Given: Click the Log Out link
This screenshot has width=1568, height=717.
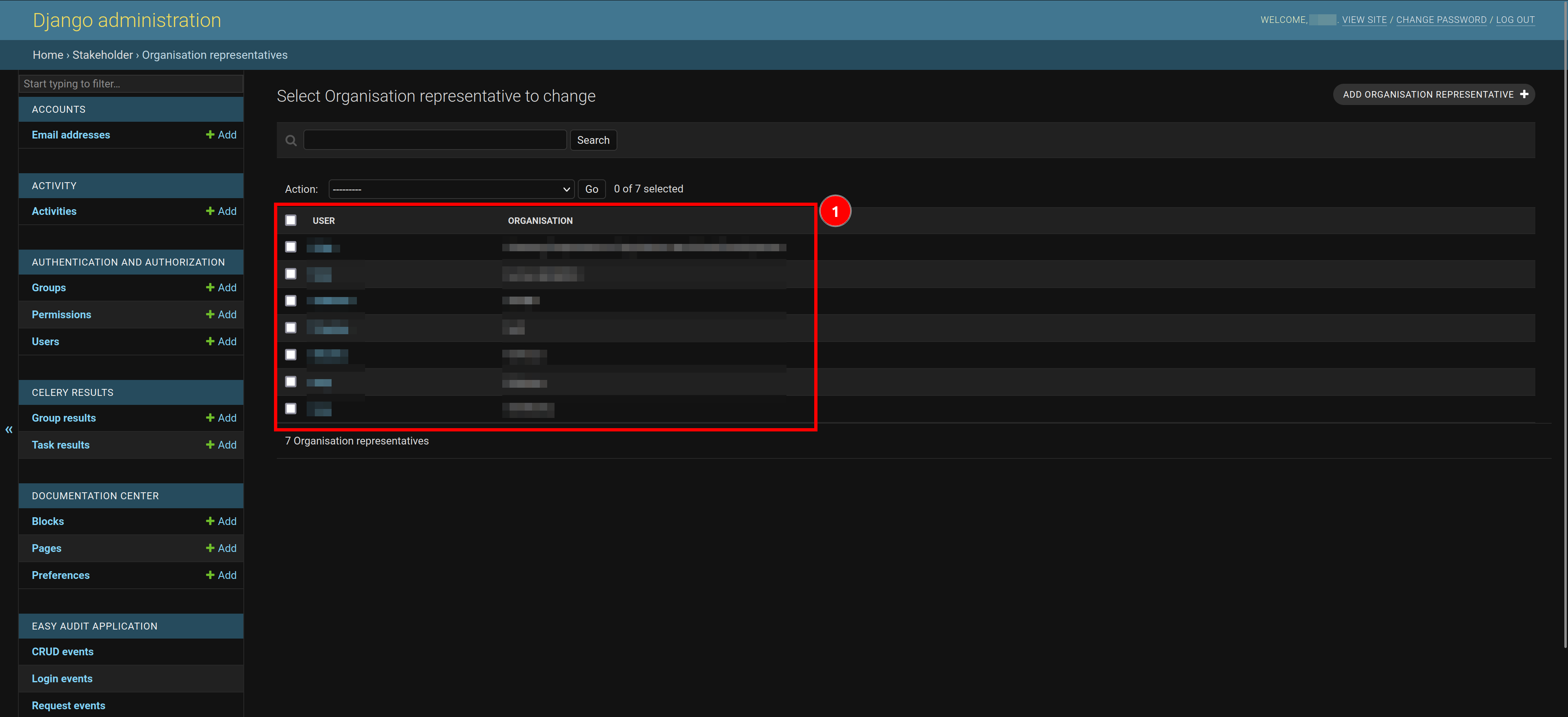Looking at the screenshot, I should coord(1515,20).
